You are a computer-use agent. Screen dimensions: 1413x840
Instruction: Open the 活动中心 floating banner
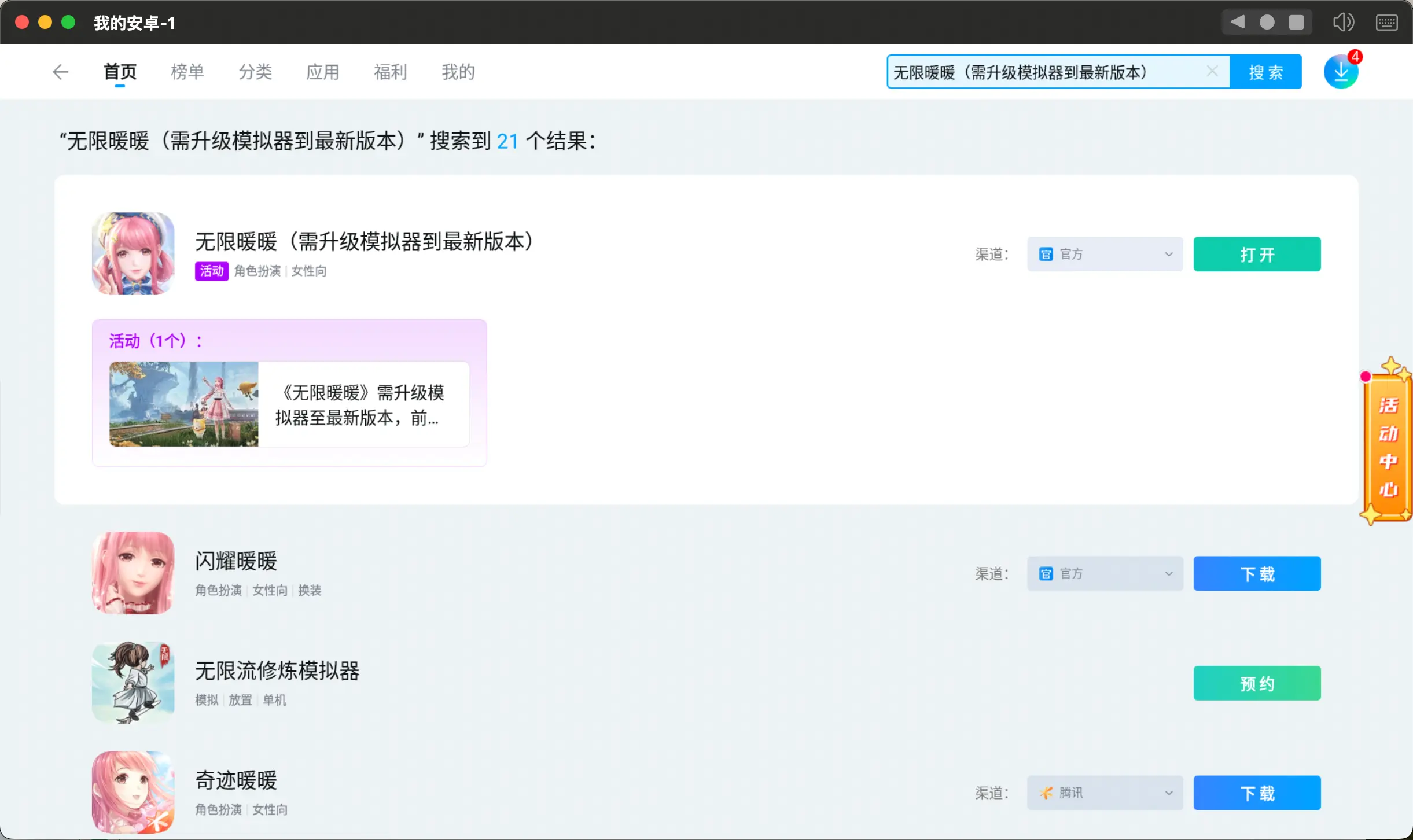[1388, 445]
